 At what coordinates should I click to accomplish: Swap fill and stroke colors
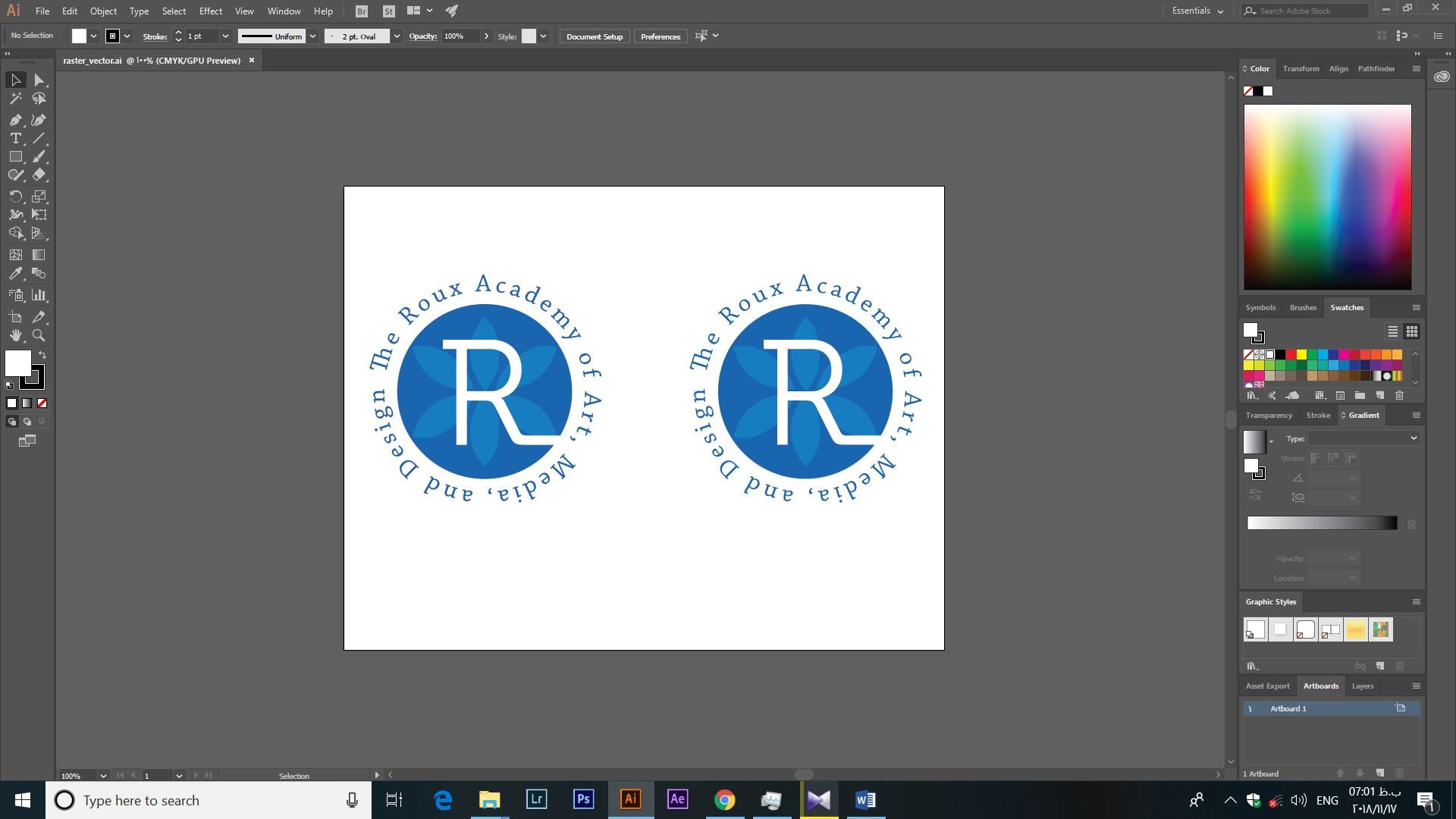(x=42, y=355)
